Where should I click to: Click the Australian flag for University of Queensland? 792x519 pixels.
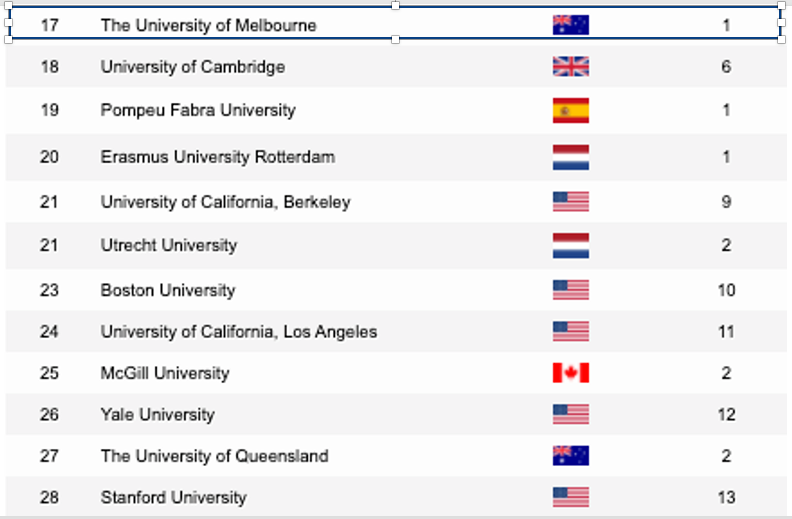point(571,455)
